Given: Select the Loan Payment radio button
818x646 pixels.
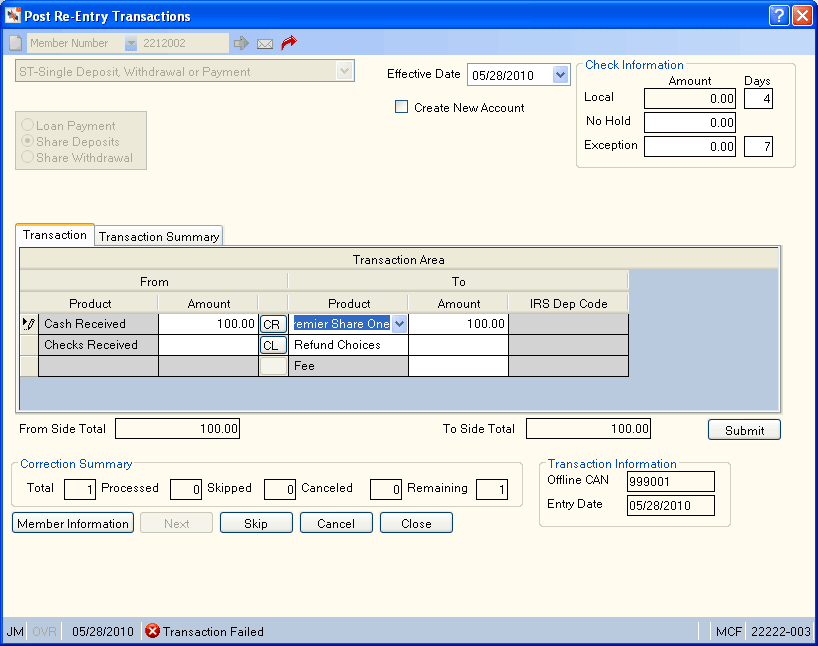Looking at the screenshot, I should tap(28, 125).
